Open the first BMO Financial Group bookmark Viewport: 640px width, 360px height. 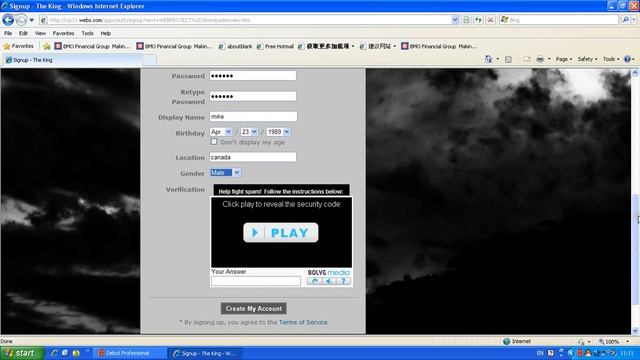92,46
